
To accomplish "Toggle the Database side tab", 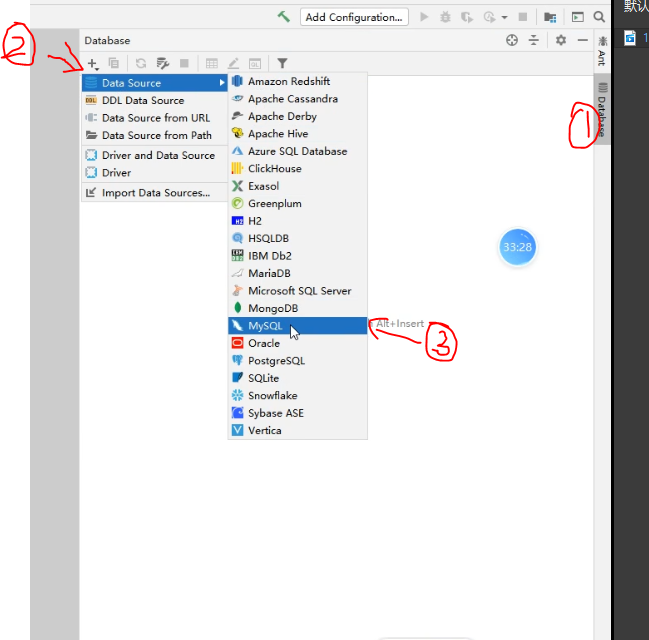I will pos(602,109).
